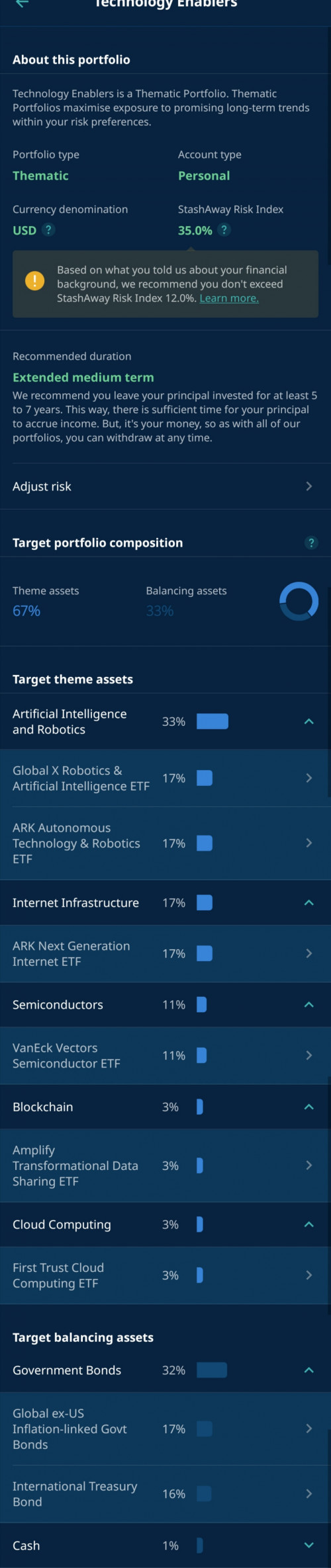Tap the yellow warning exclamation icon
This screenshot has height=1568, width=331.
coord(34,281)
